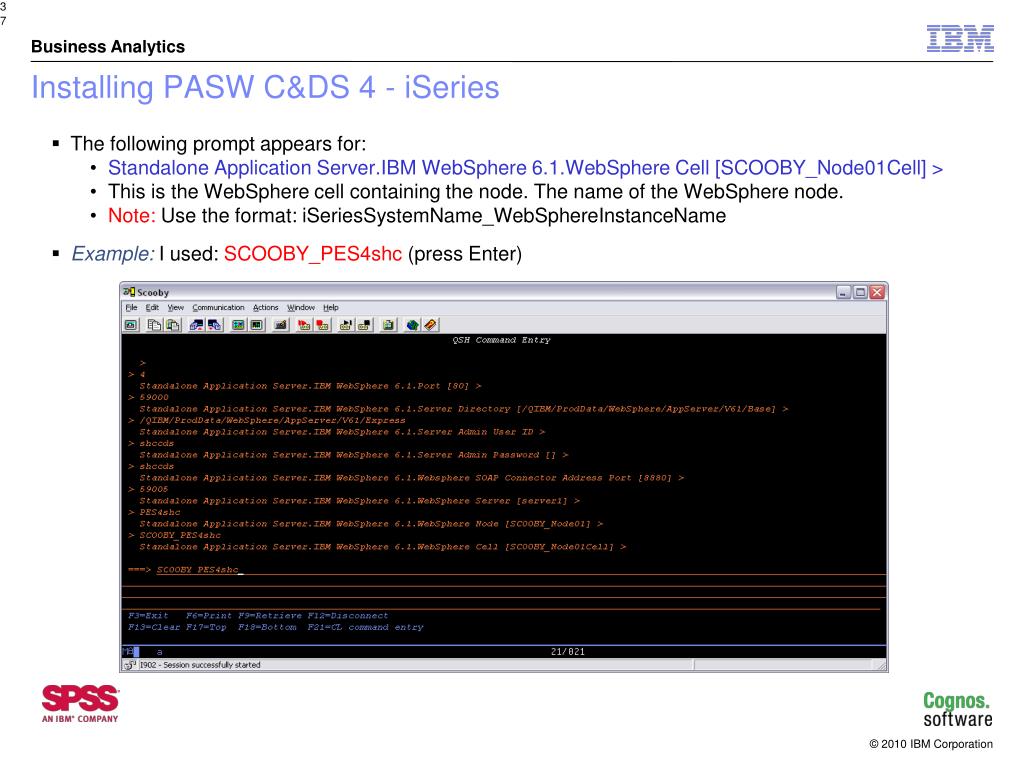Open the Display setup toolbar icon
This screenshot has width=1024, height=768.
[238, 325]
